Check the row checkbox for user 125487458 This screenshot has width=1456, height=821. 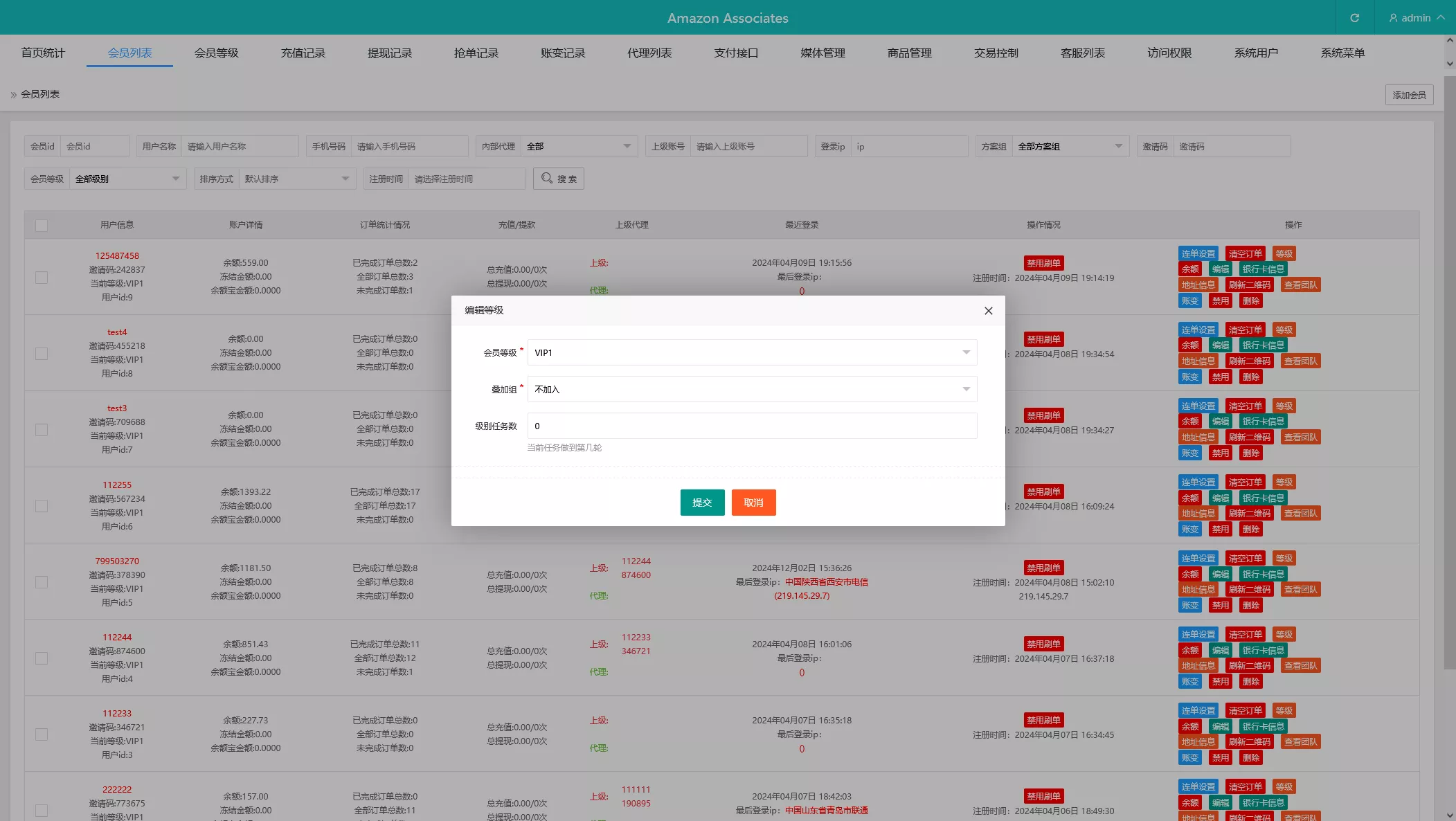(x=42, y=278)
